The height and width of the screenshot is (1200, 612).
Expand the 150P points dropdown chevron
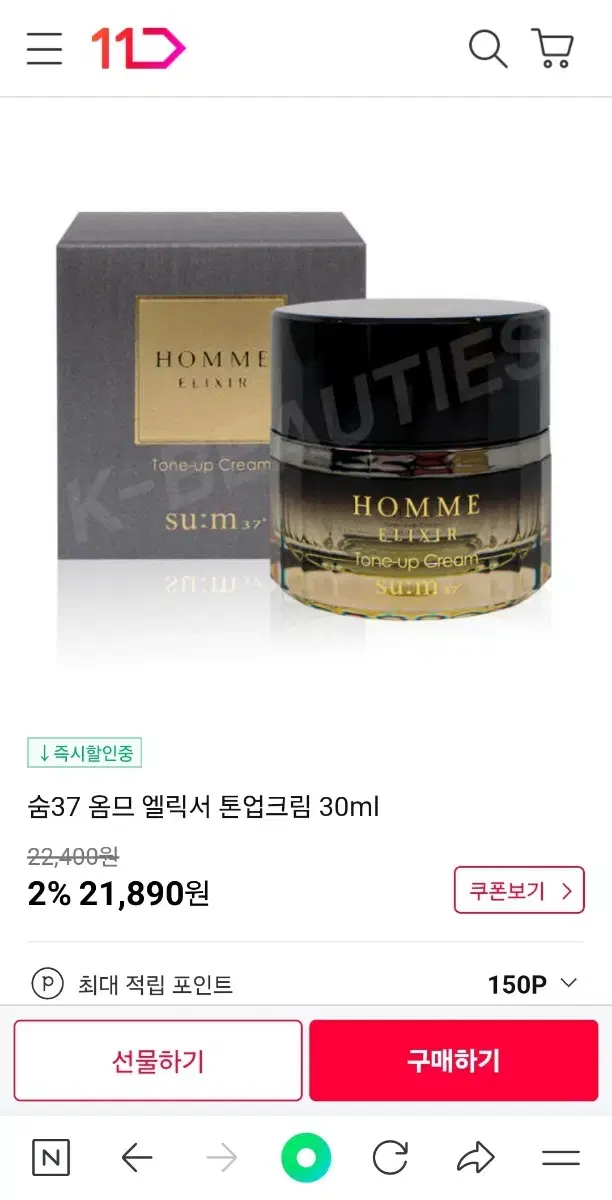569,983
